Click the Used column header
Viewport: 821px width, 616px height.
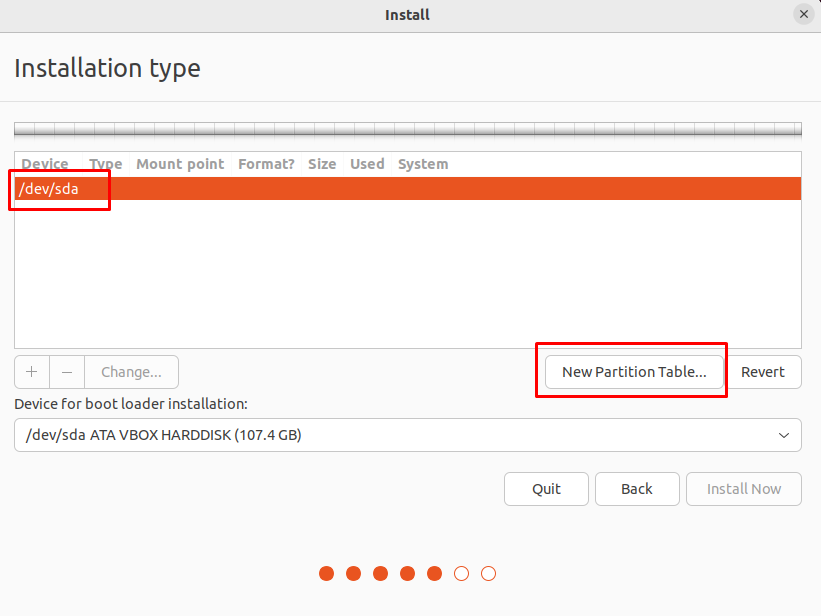click(367, 164)
